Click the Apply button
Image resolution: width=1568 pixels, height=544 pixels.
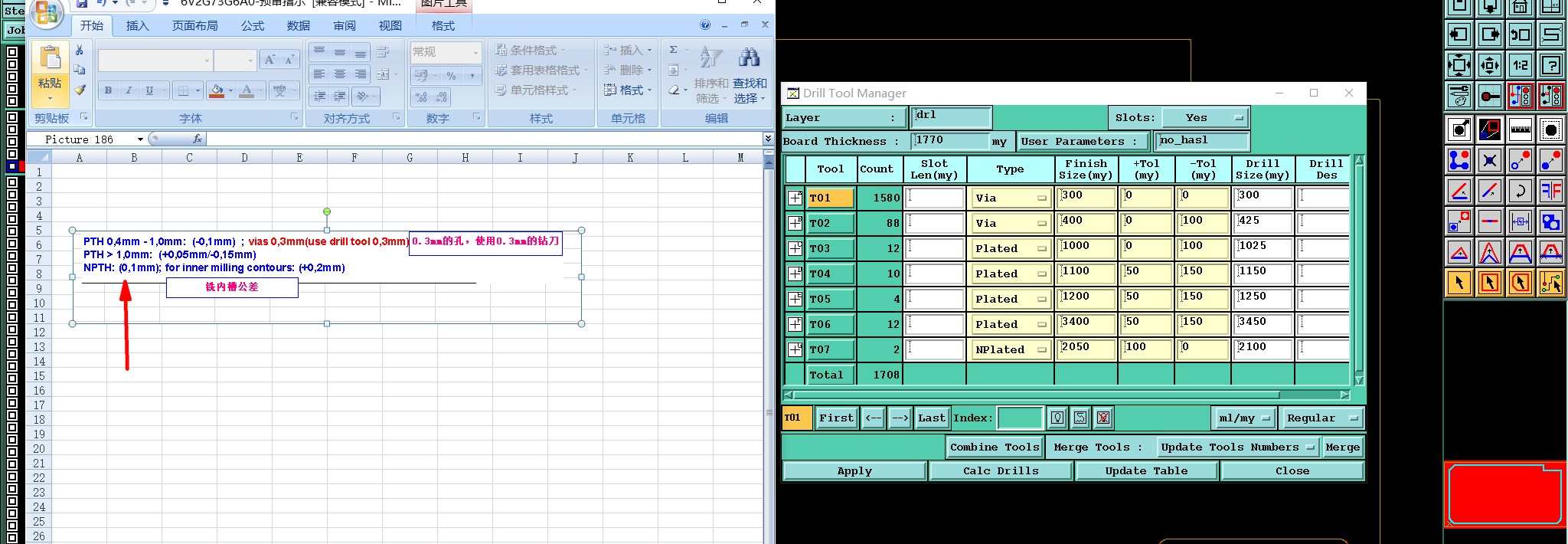coord(854,470)
